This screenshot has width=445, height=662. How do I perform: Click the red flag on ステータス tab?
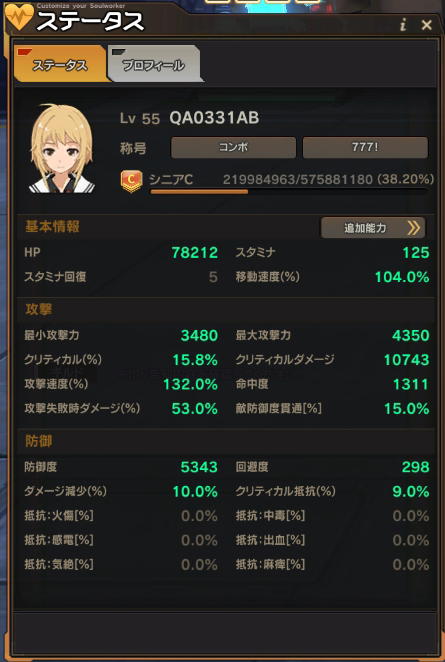[x=24, y=52]
